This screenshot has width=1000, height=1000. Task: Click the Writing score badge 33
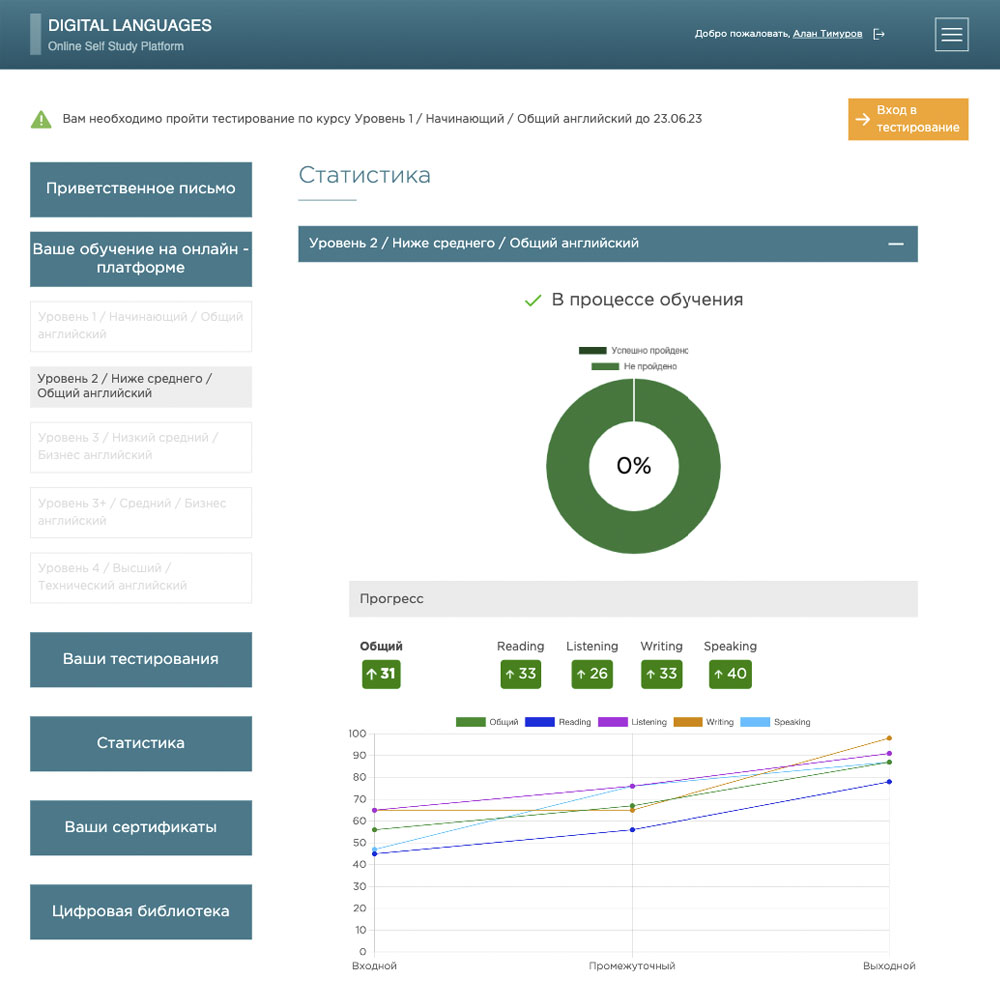[x=661, y=674]
